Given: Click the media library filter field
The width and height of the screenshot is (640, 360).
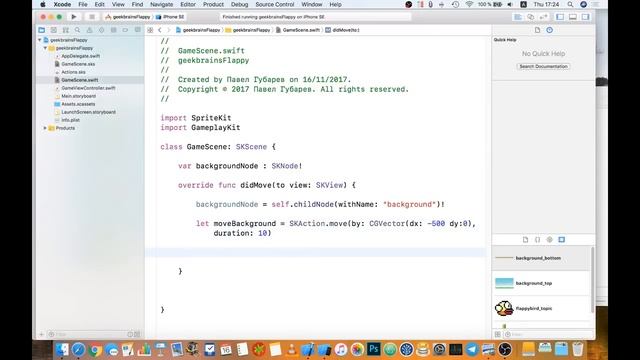Looking at the screenshot, I should pos(549,334).
